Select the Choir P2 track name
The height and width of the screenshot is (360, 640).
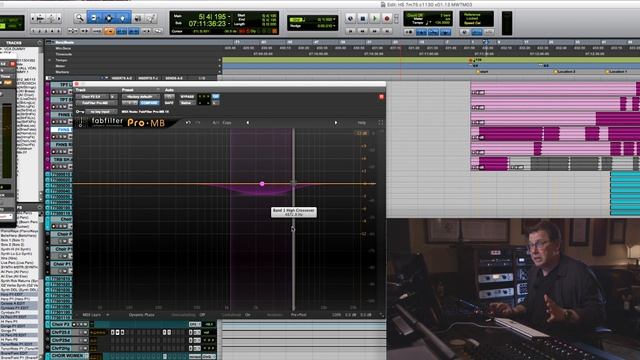click(x=60, y=324)
